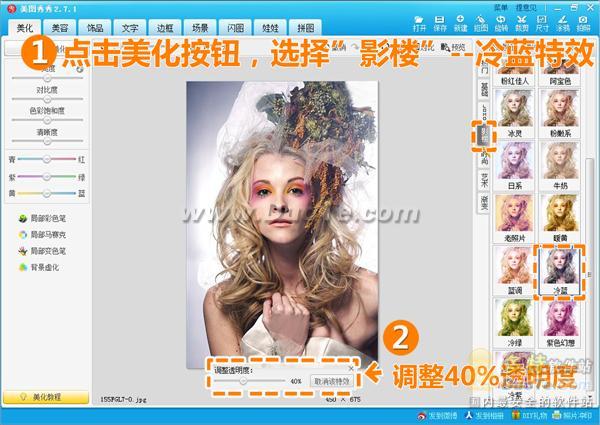Click the 打开 (open) toolbar icon
600x425 pixels.
419,24
